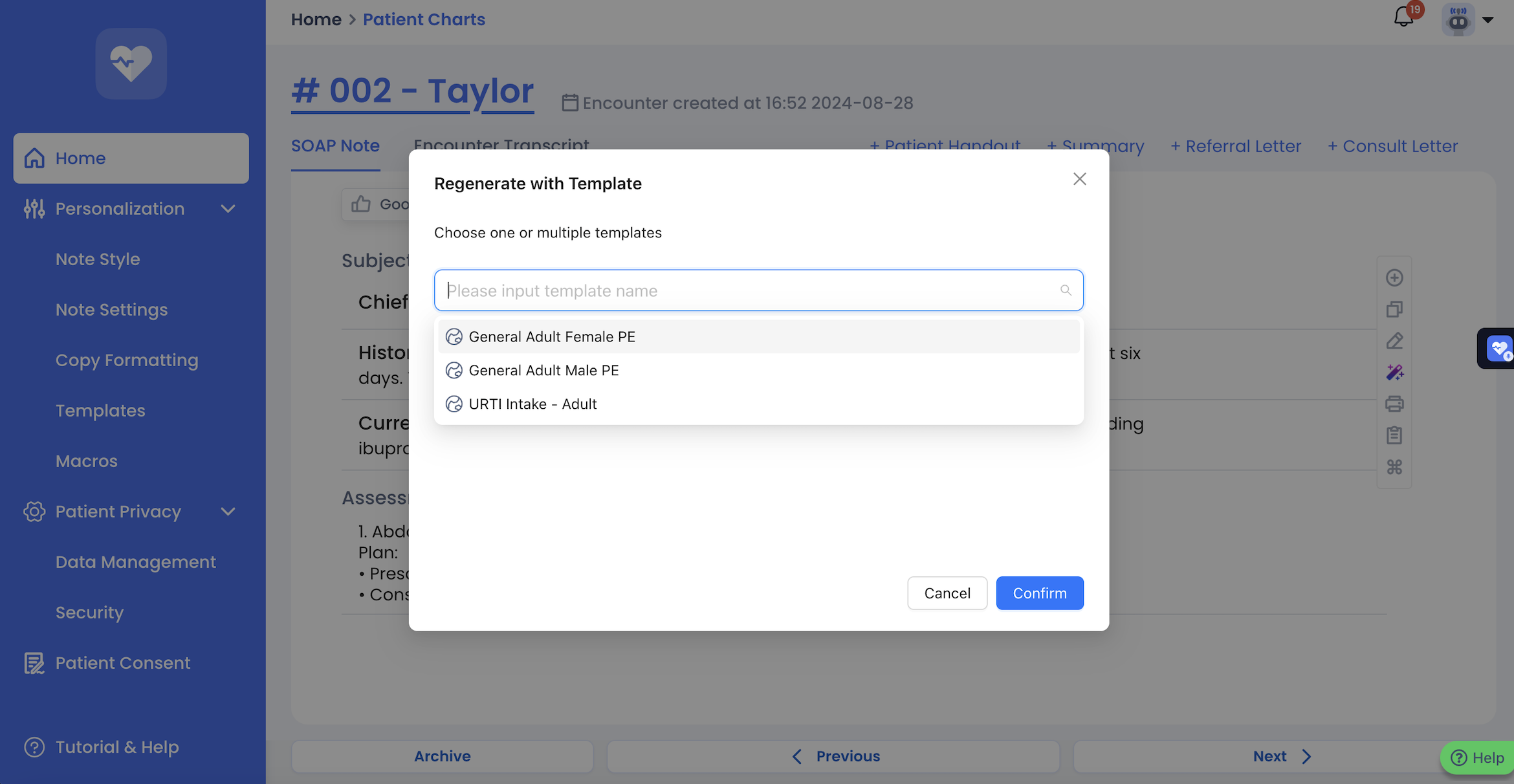Click the clipboard icon in right toolbar
This screenshot has height=784, width=1514.
pyautogui.click(x=1394, y=435)
